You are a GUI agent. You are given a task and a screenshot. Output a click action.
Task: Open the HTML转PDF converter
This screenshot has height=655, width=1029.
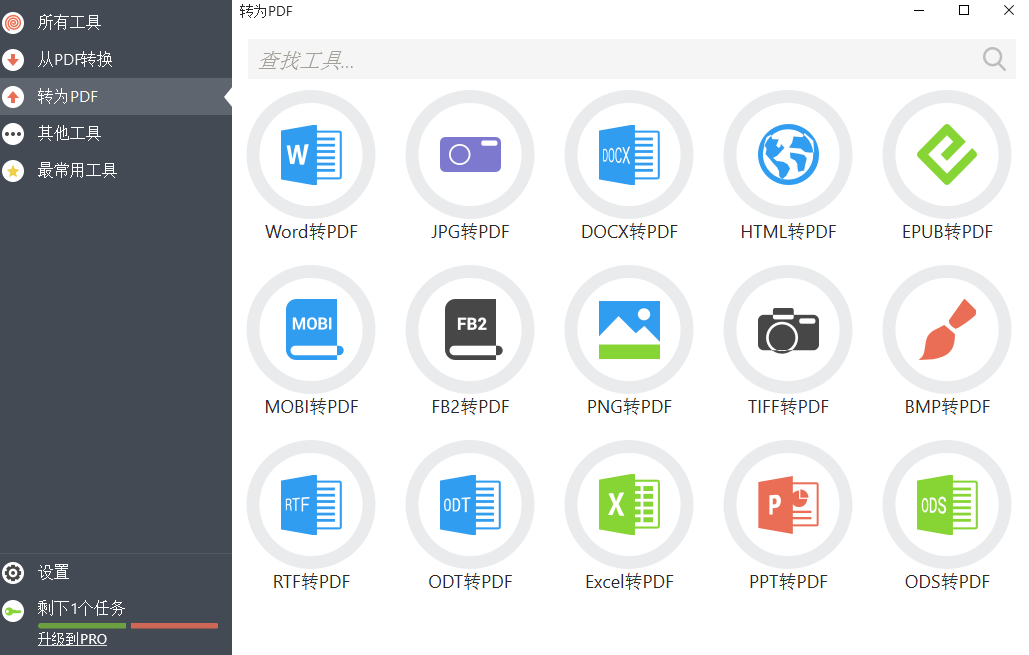point(788,155)
